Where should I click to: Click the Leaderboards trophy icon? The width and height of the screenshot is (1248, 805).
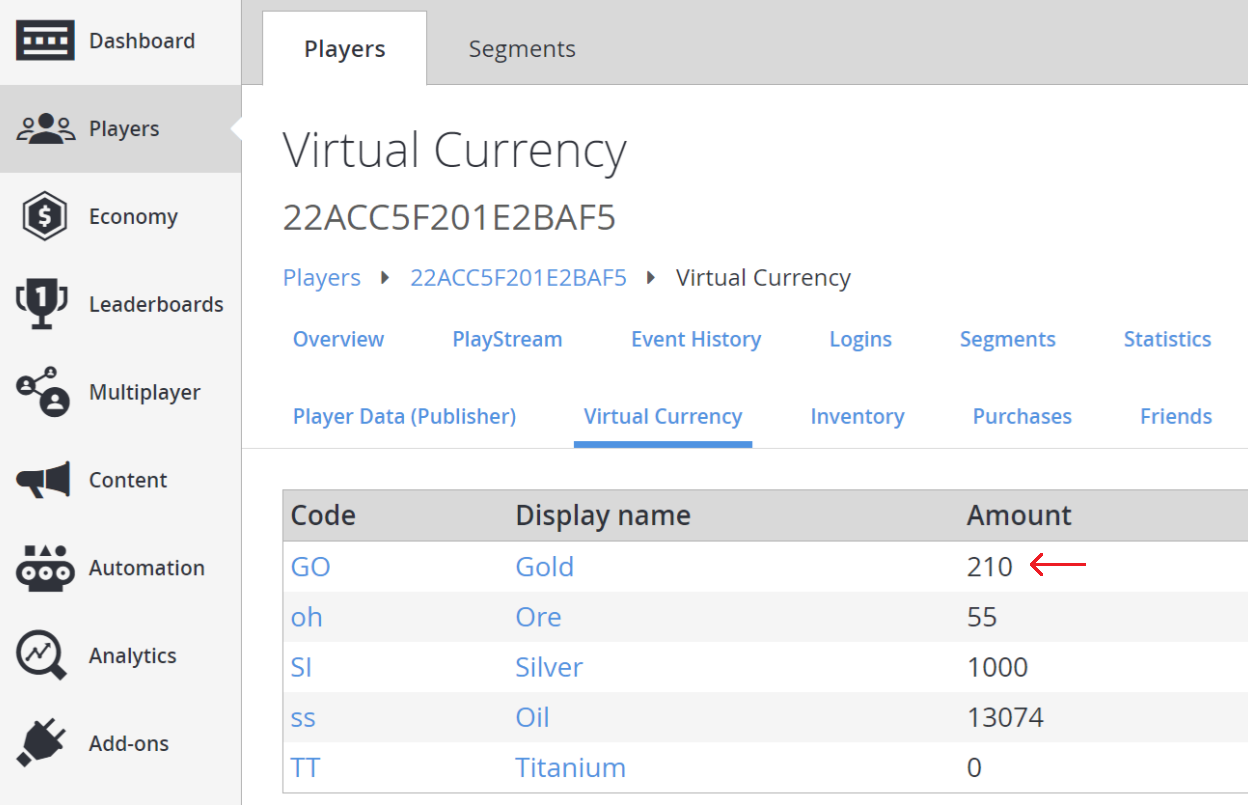pyautogui.click(x=43, y=304)
